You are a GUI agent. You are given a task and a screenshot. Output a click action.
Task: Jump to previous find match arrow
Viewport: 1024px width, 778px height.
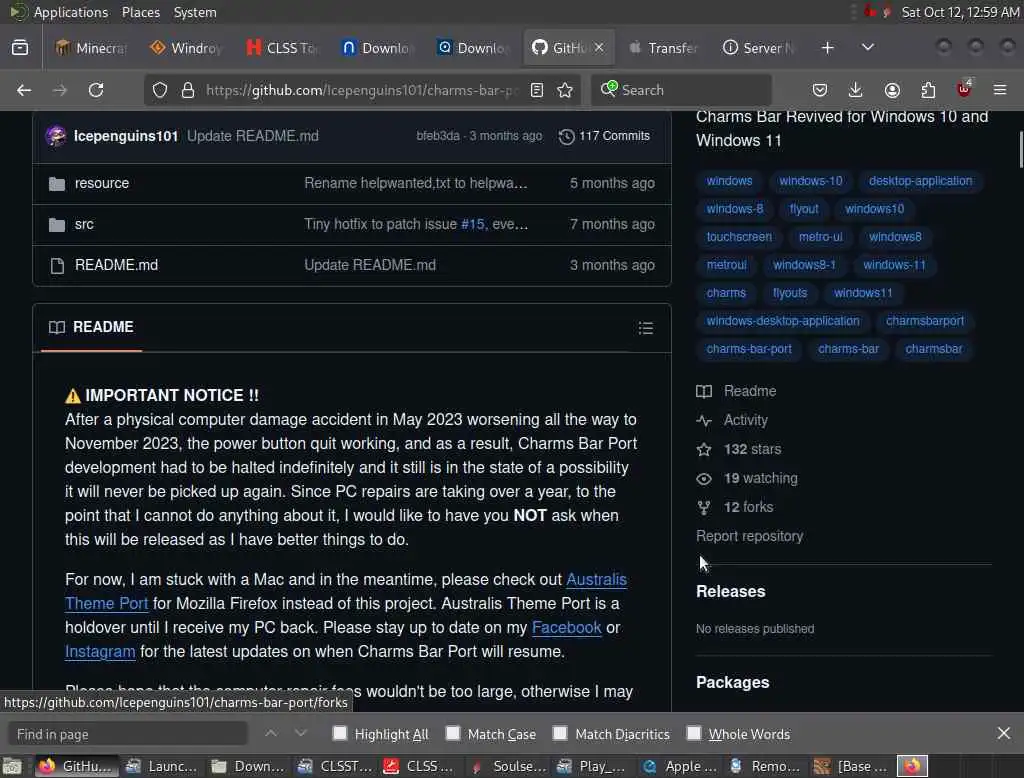point(271,734)
